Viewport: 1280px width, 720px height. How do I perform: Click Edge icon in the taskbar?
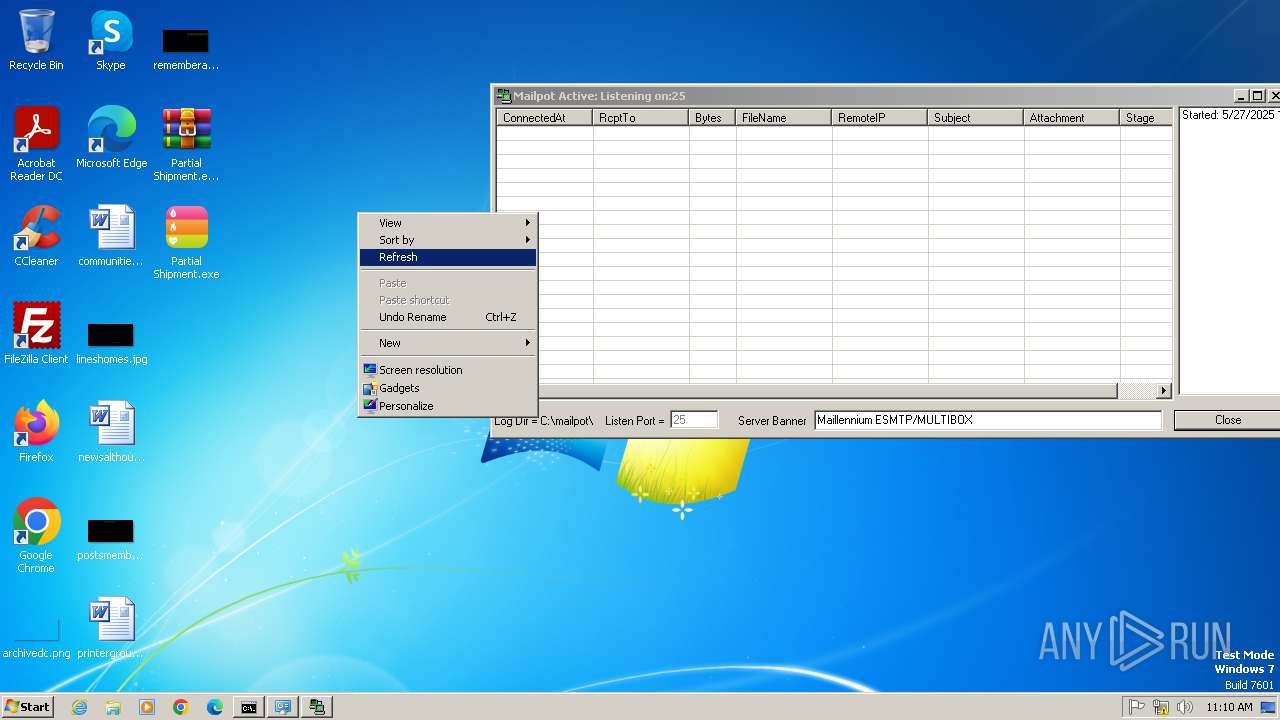tap(215, 707)
